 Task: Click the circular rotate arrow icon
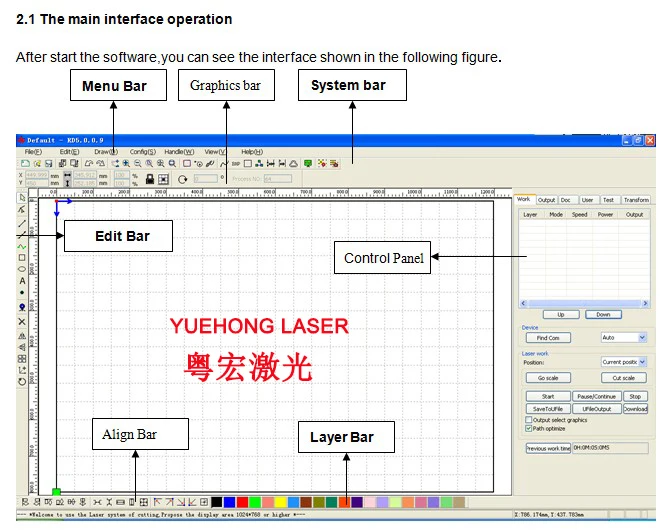[x=183, y=179]
